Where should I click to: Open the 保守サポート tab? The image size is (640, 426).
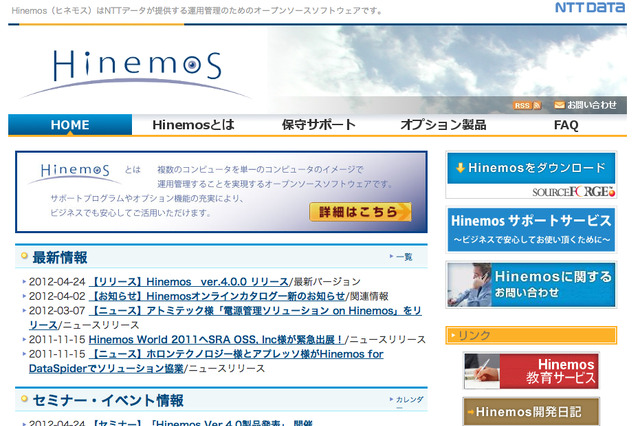coord(319,125)
